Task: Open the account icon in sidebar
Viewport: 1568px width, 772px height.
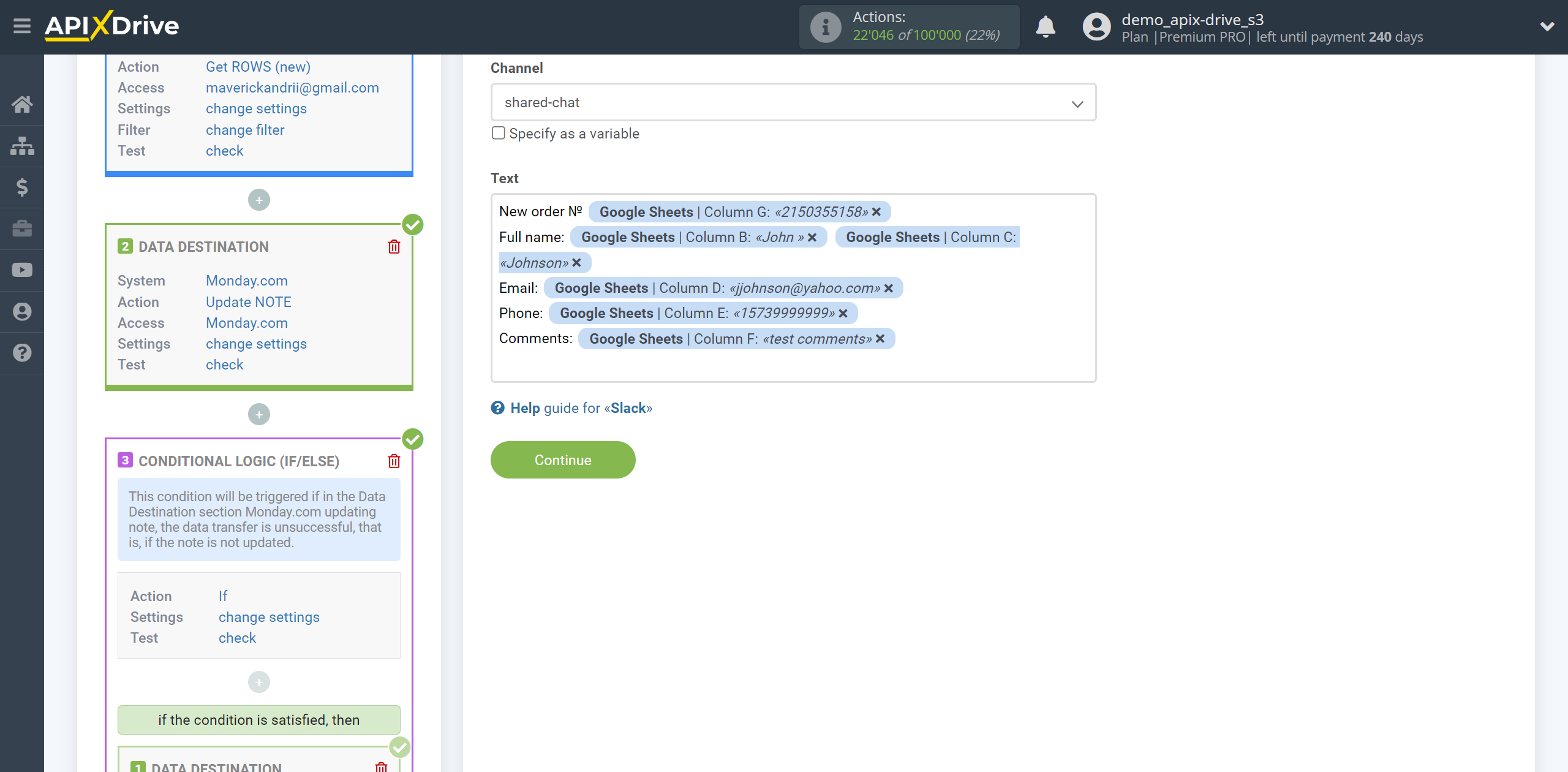Action: (22, 311)
